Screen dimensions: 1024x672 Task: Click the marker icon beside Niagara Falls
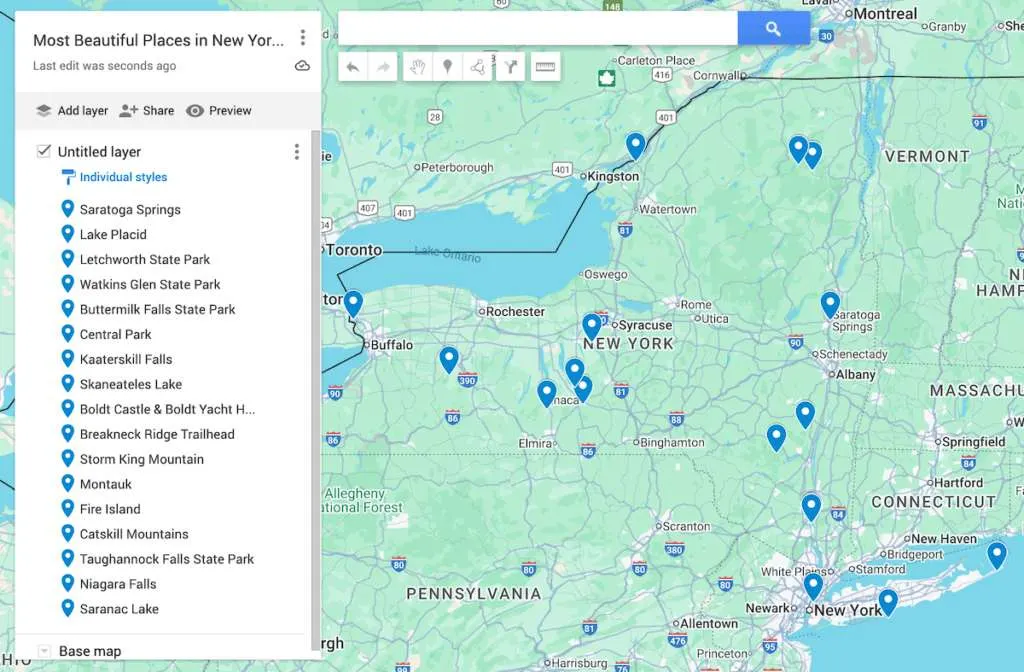point(67,583)
